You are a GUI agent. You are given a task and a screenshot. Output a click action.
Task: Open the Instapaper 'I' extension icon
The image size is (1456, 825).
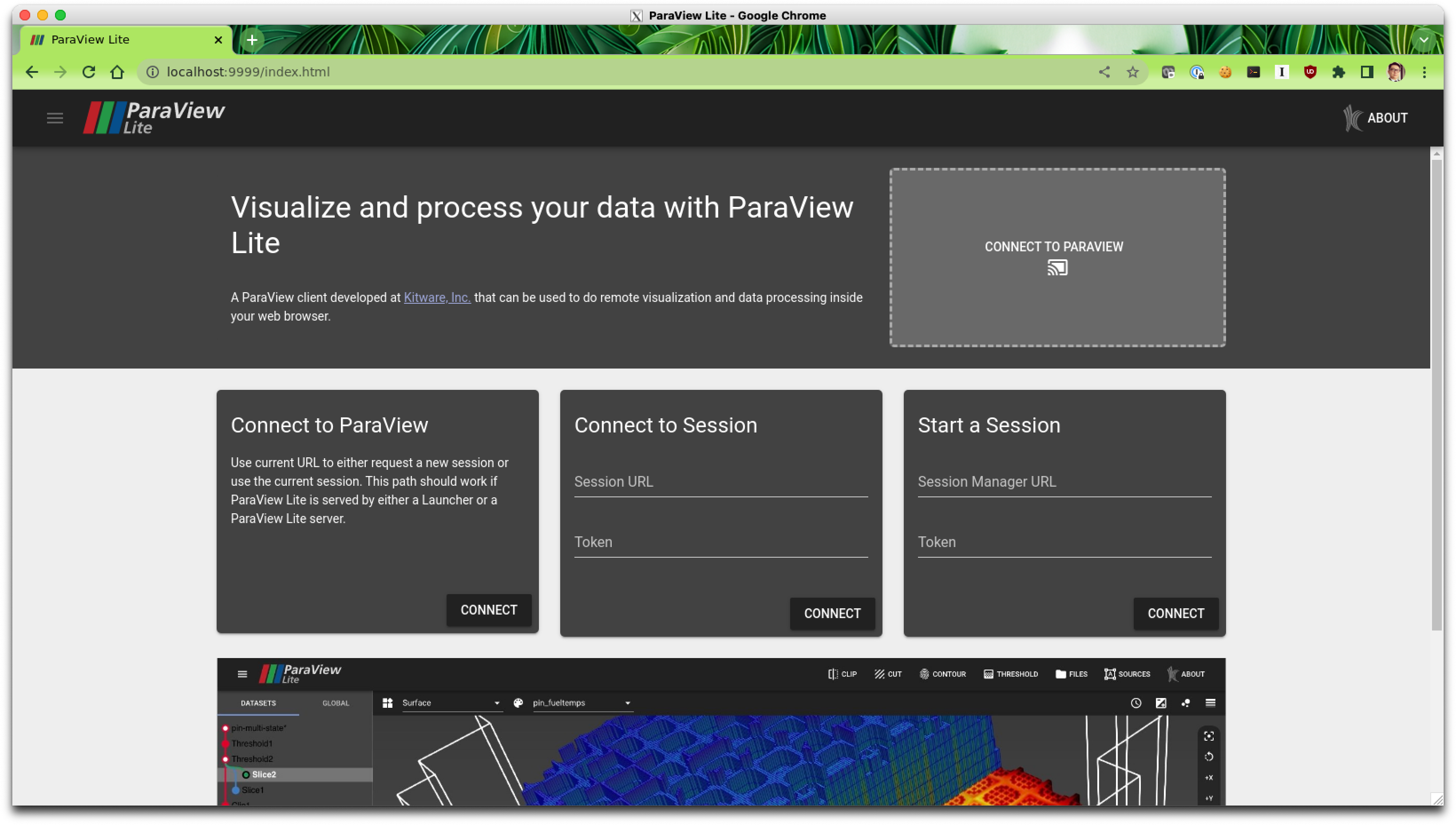tap(1282, 72)
